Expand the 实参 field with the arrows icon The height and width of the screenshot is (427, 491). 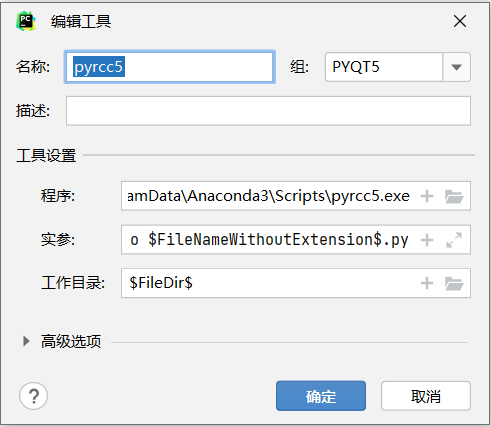454,240
